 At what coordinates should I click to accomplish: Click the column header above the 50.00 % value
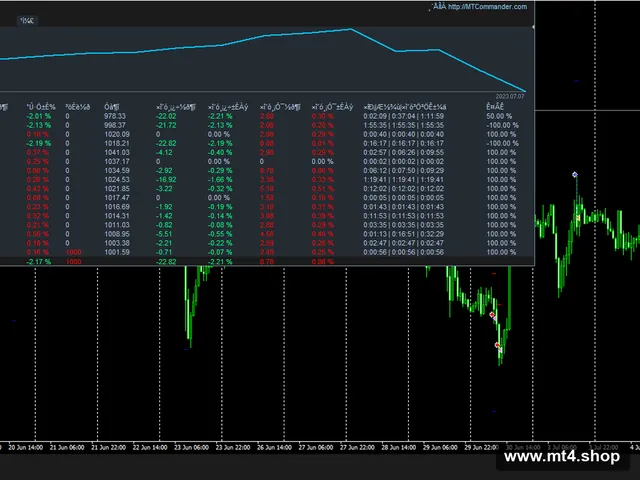[x=495, y=107]
